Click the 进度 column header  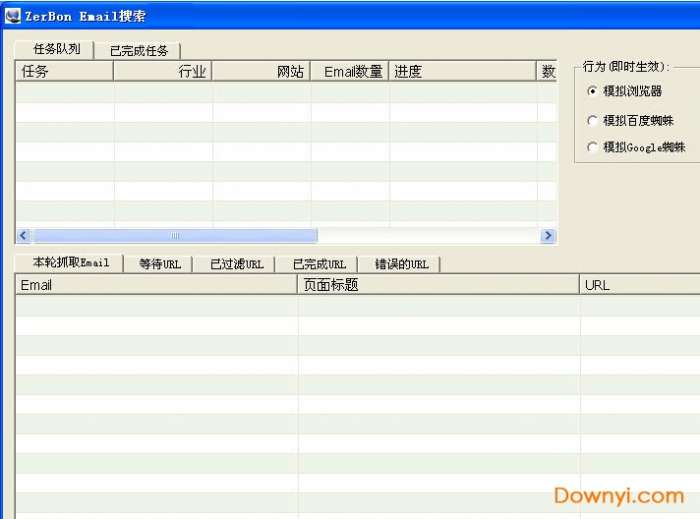click(x=462, y=71)
